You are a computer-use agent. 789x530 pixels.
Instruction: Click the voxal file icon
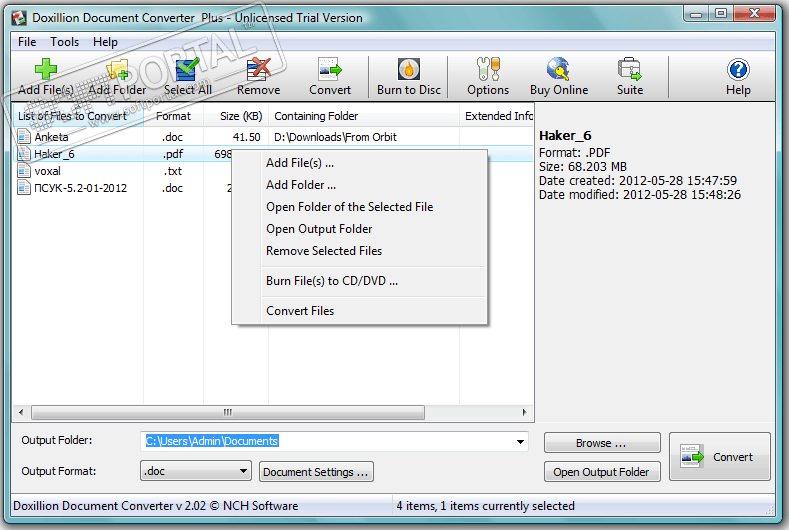click(x=24, y=171)
